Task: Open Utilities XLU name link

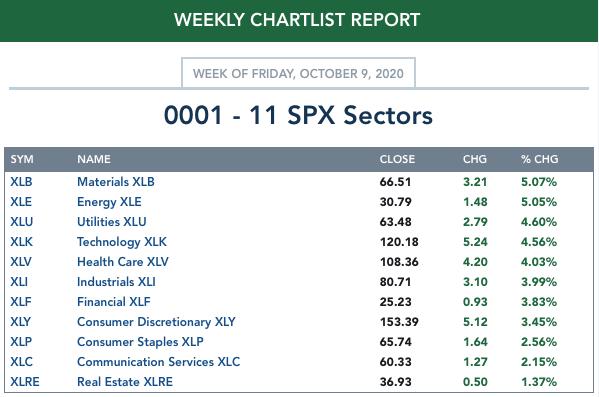Action: 112,222
